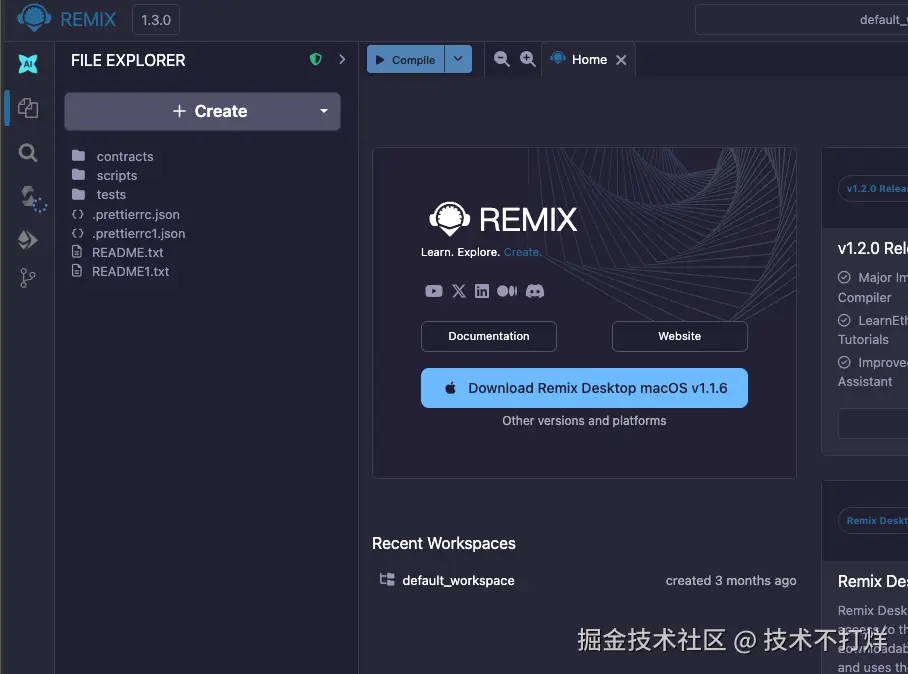Expand the contracts folder
Screen dimensions: 908x674
[x=112, y=156]
